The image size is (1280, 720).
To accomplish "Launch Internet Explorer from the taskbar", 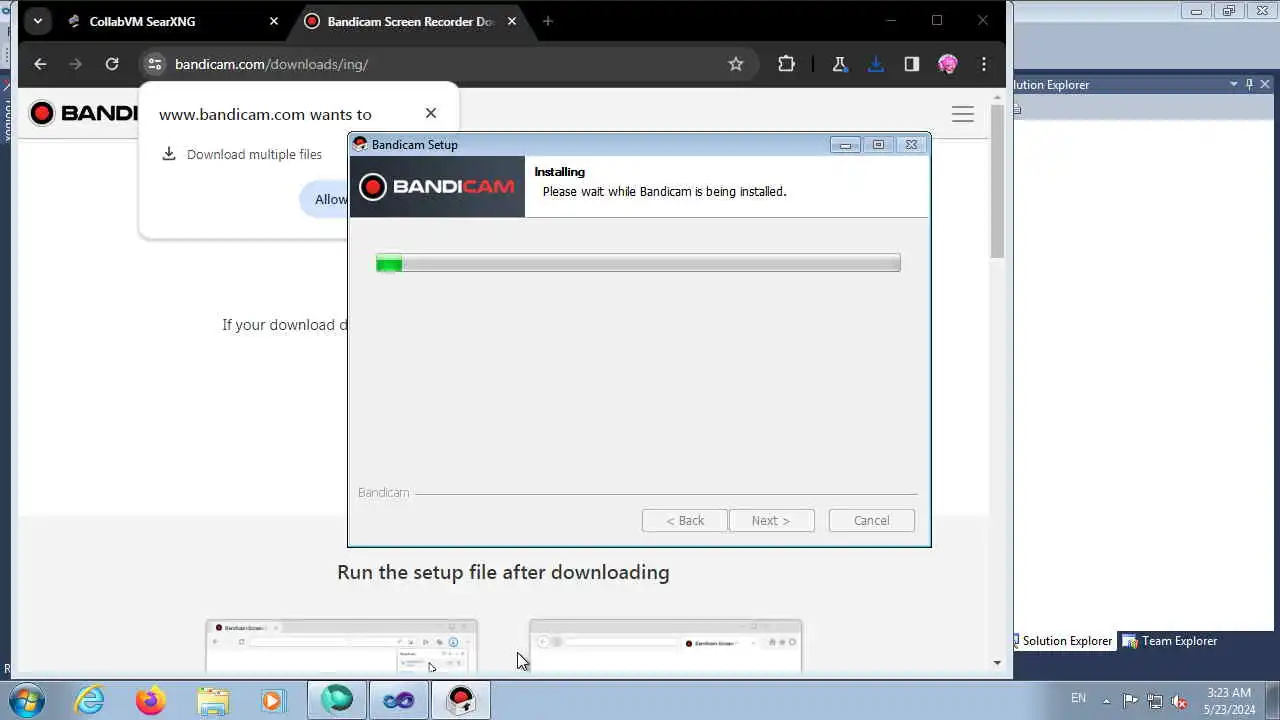I will click(89, 700).
